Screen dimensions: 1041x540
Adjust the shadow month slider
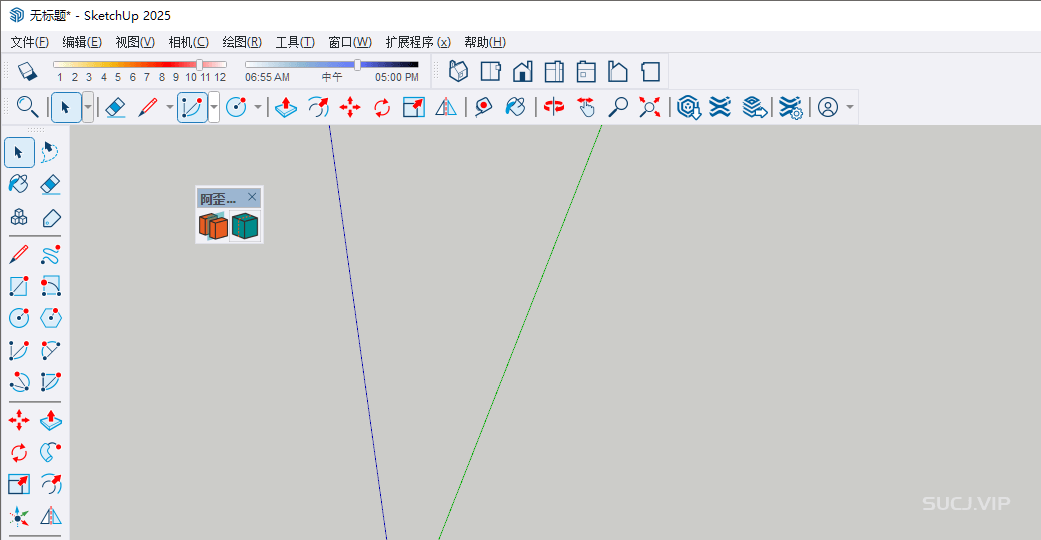click(x=199, y=65)
